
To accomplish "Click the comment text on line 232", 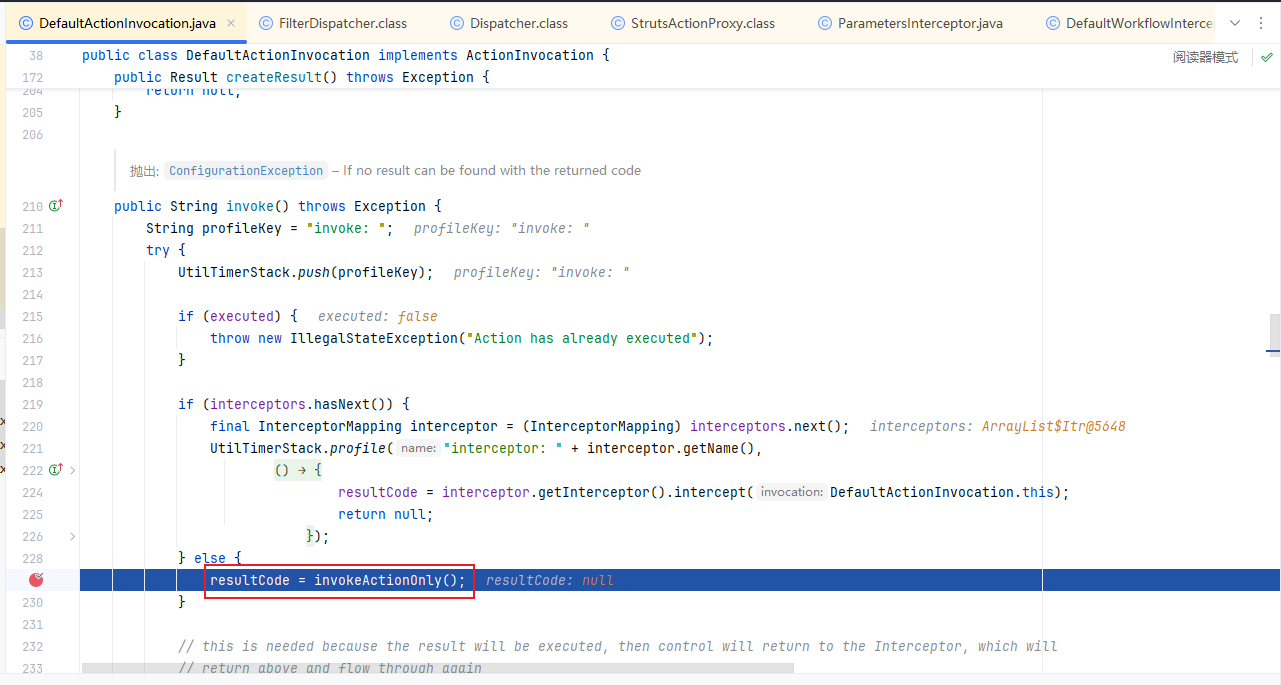I will tap(617, 646).
